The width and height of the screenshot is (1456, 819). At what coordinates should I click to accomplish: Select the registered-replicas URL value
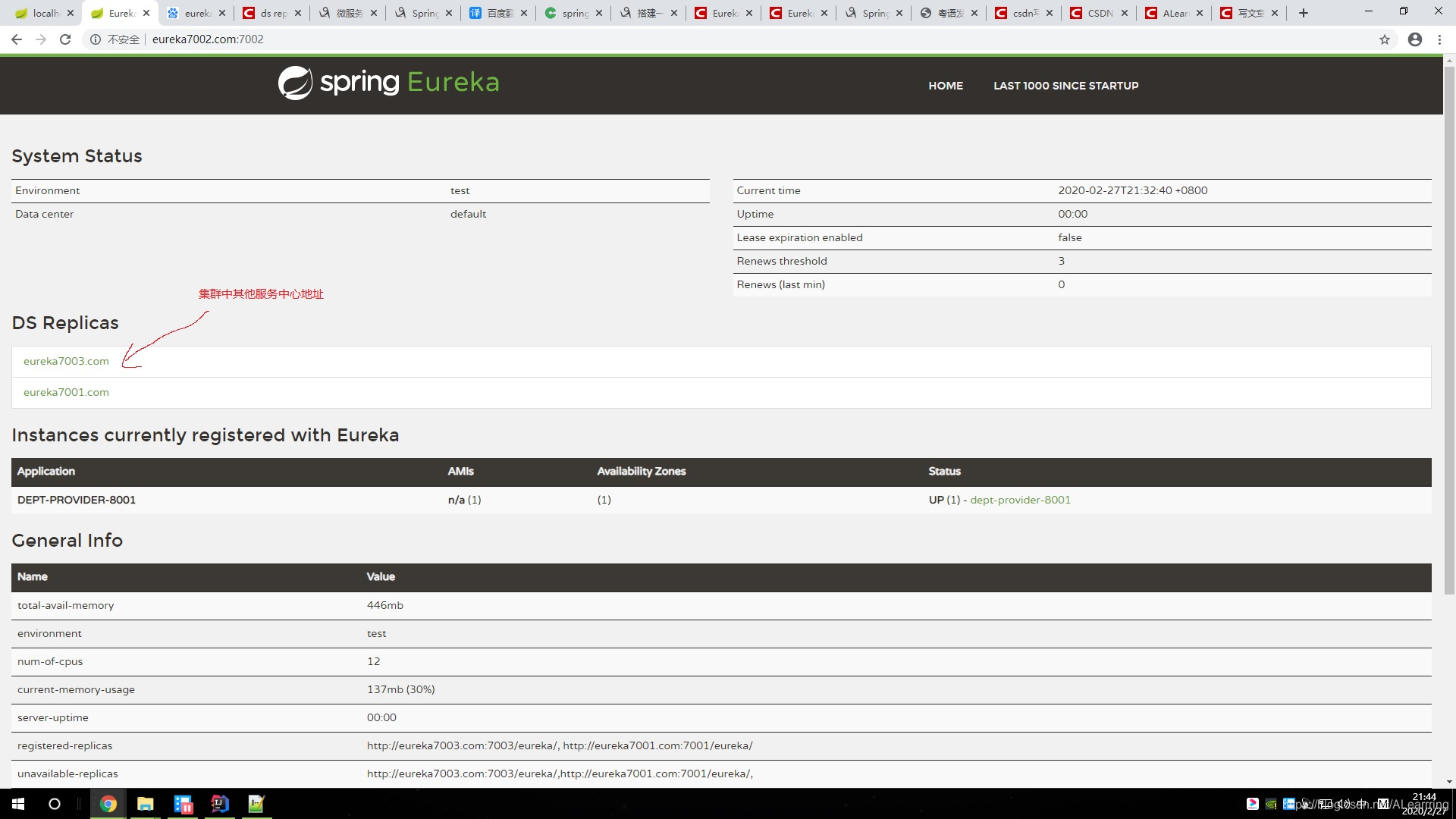560,746
